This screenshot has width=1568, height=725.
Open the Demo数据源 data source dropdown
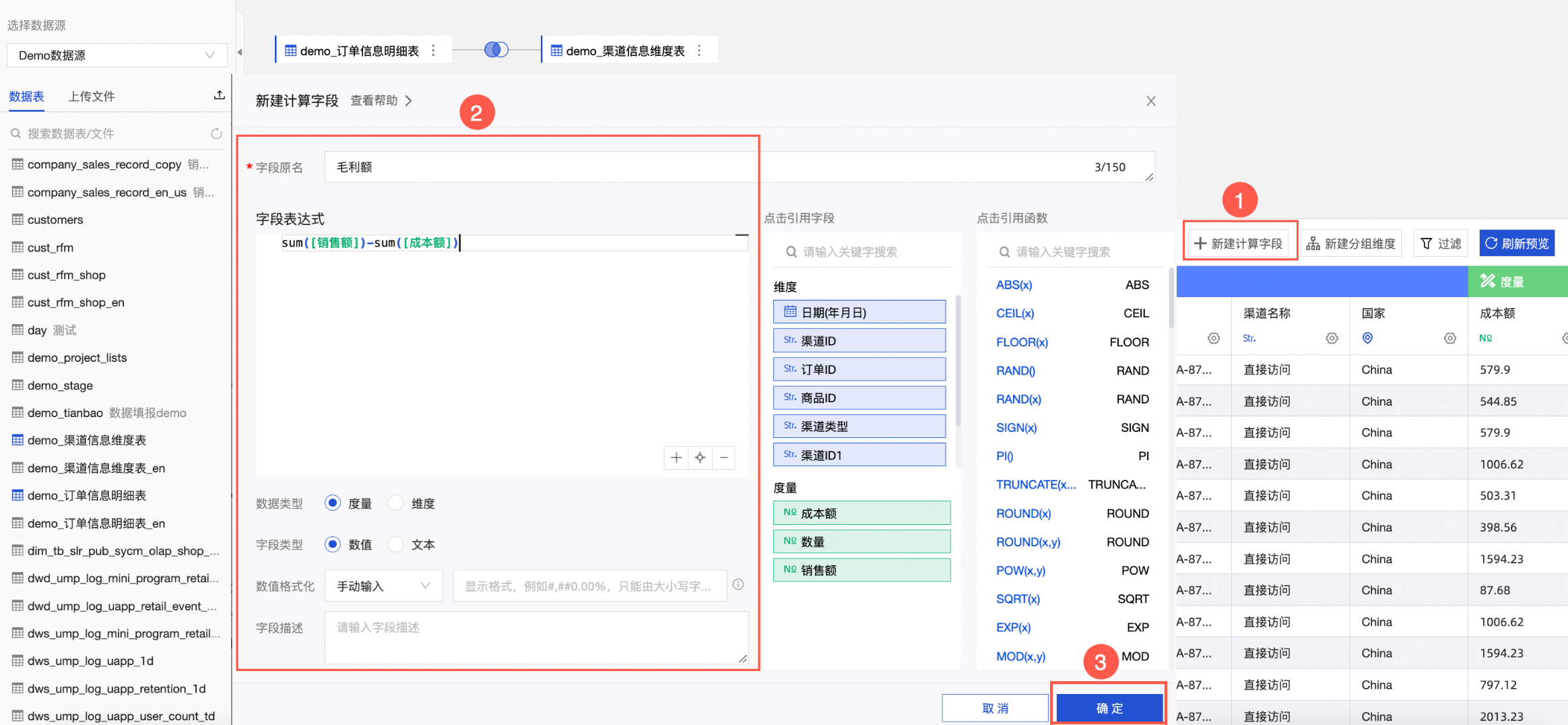point(117,55)
